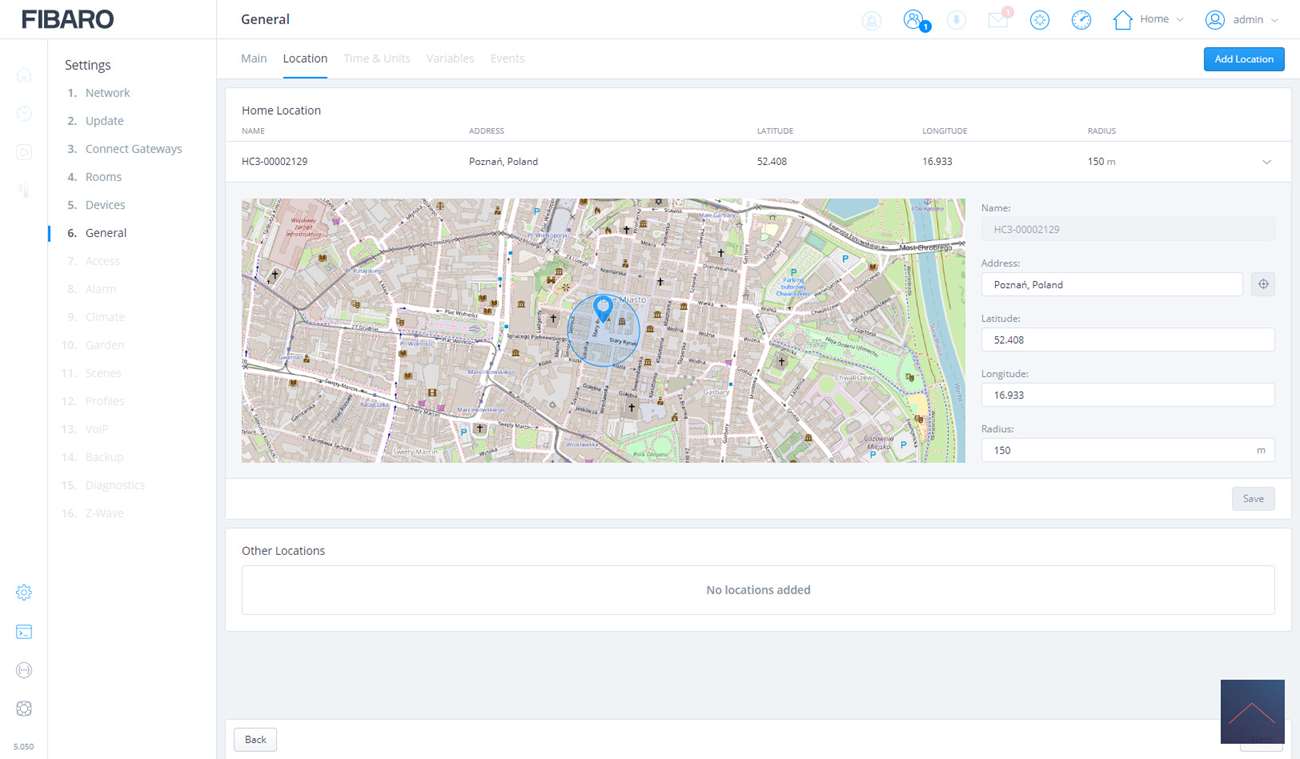Click the blue map pin marker

point(603,307)
